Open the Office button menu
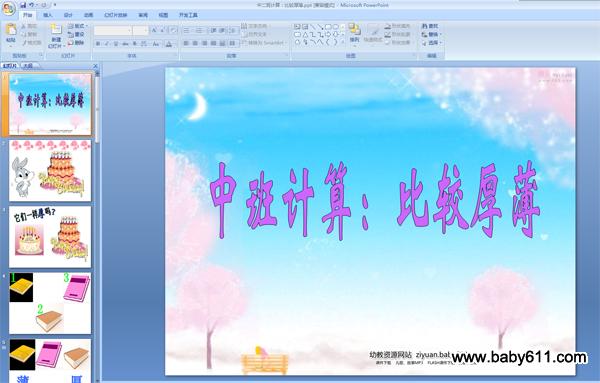This screenshot has height=383, width=600. tap(8, 8)
